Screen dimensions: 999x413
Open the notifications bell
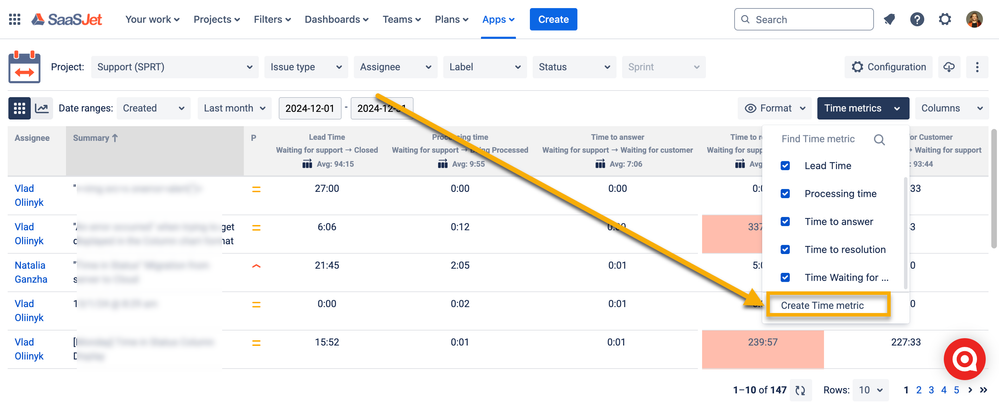tap(889, 20)
